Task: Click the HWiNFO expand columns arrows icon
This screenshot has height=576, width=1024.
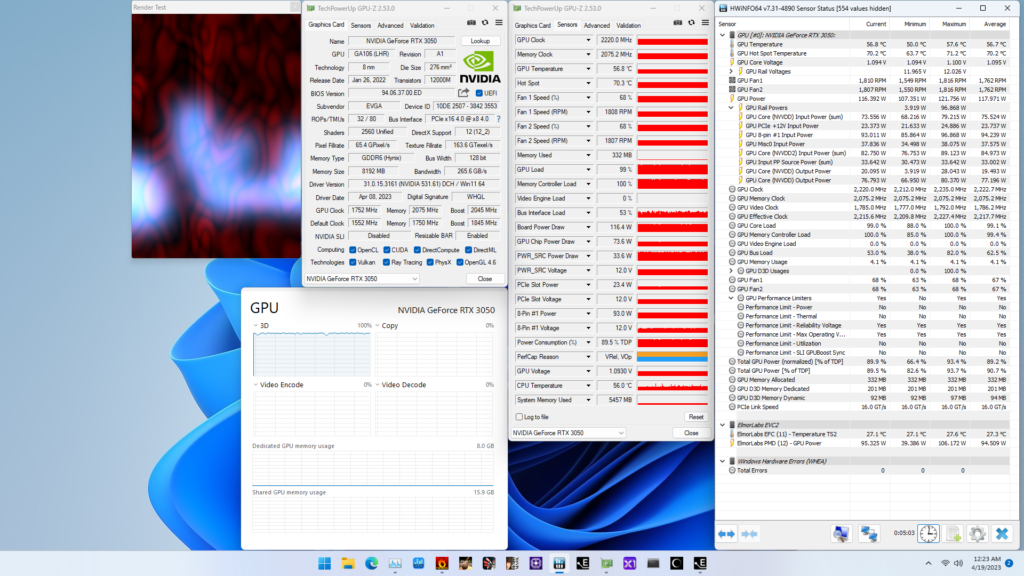Action: click(x=726, y=534)
